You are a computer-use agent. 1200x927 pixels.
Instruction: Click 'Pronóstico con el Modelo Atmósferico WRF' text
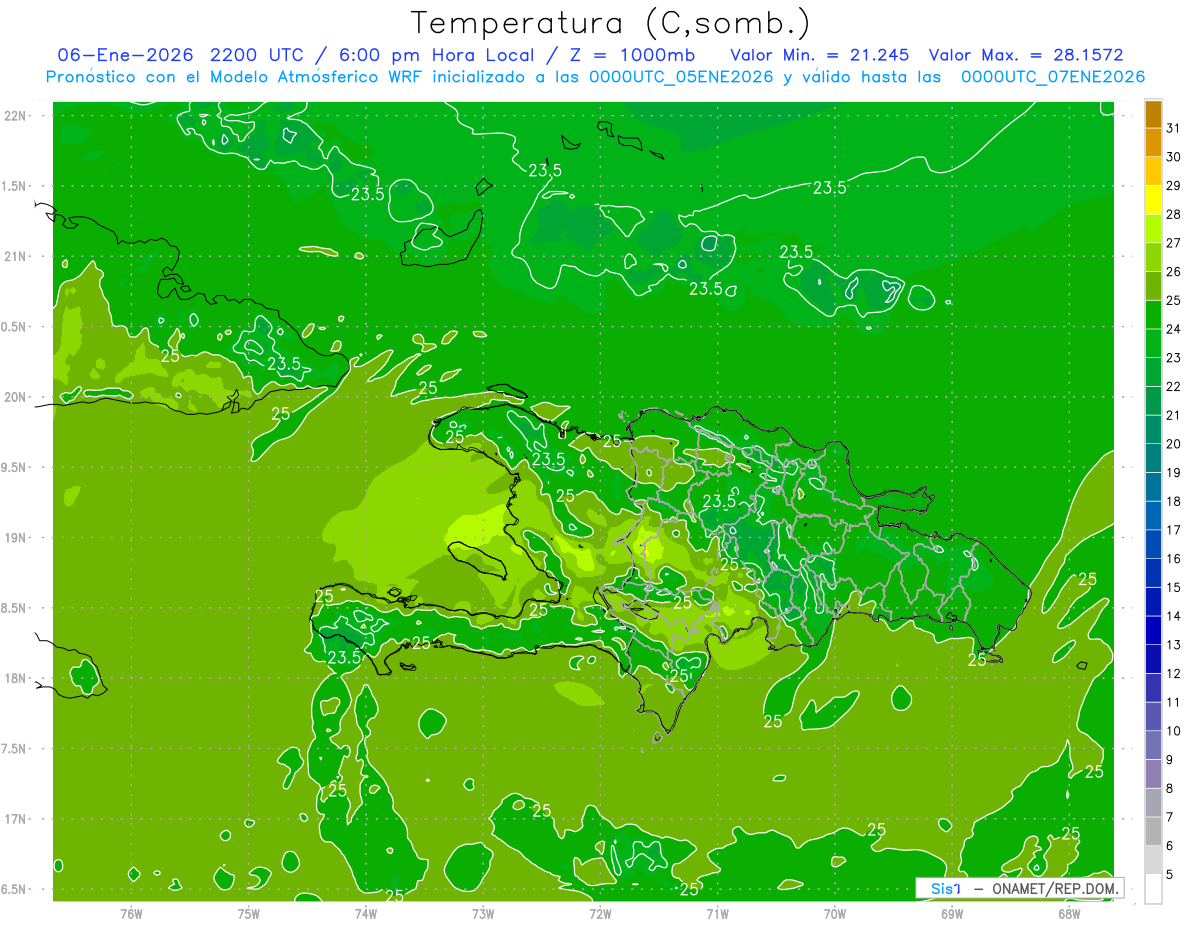235,77
